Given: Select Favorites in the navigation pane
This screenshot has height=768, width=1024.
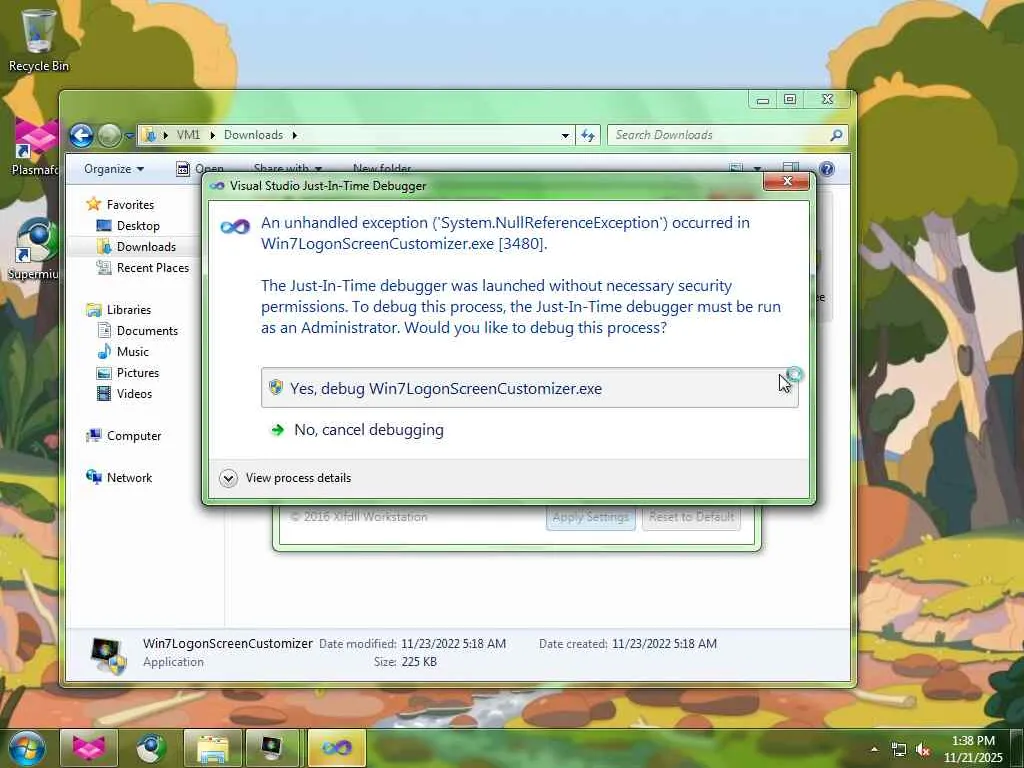Looking at the screenshot, I should [130, 204].
